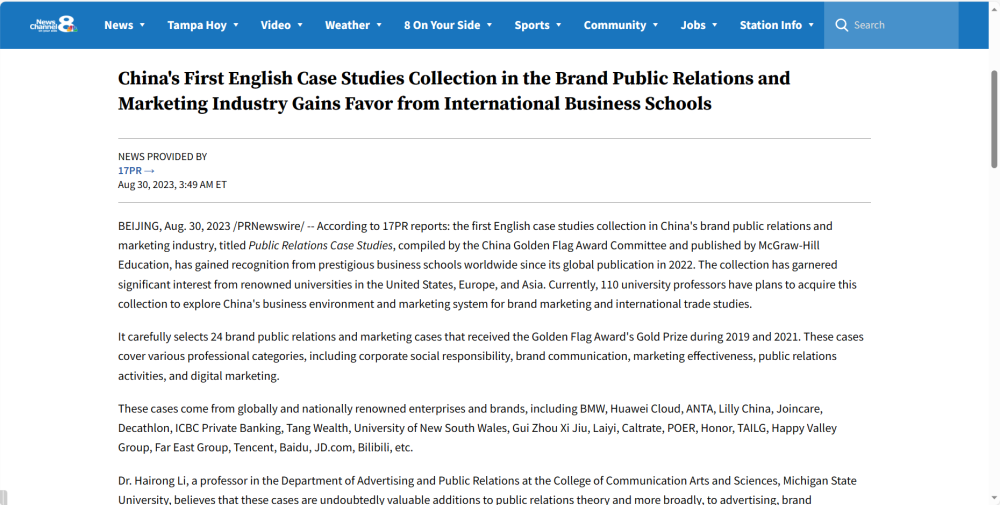Open the 17PR provider link
Image resolution: width=1000 pixels, height=505 pixels.
click(136, 170)
